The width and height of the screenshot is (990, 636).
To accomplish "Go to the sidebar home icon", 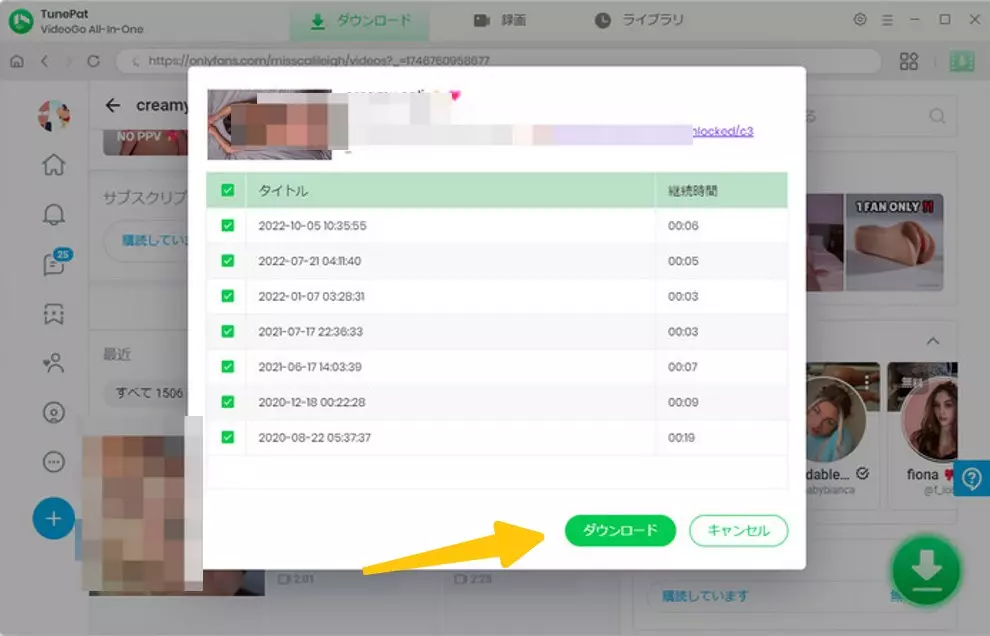I will [x=54, y=165].
